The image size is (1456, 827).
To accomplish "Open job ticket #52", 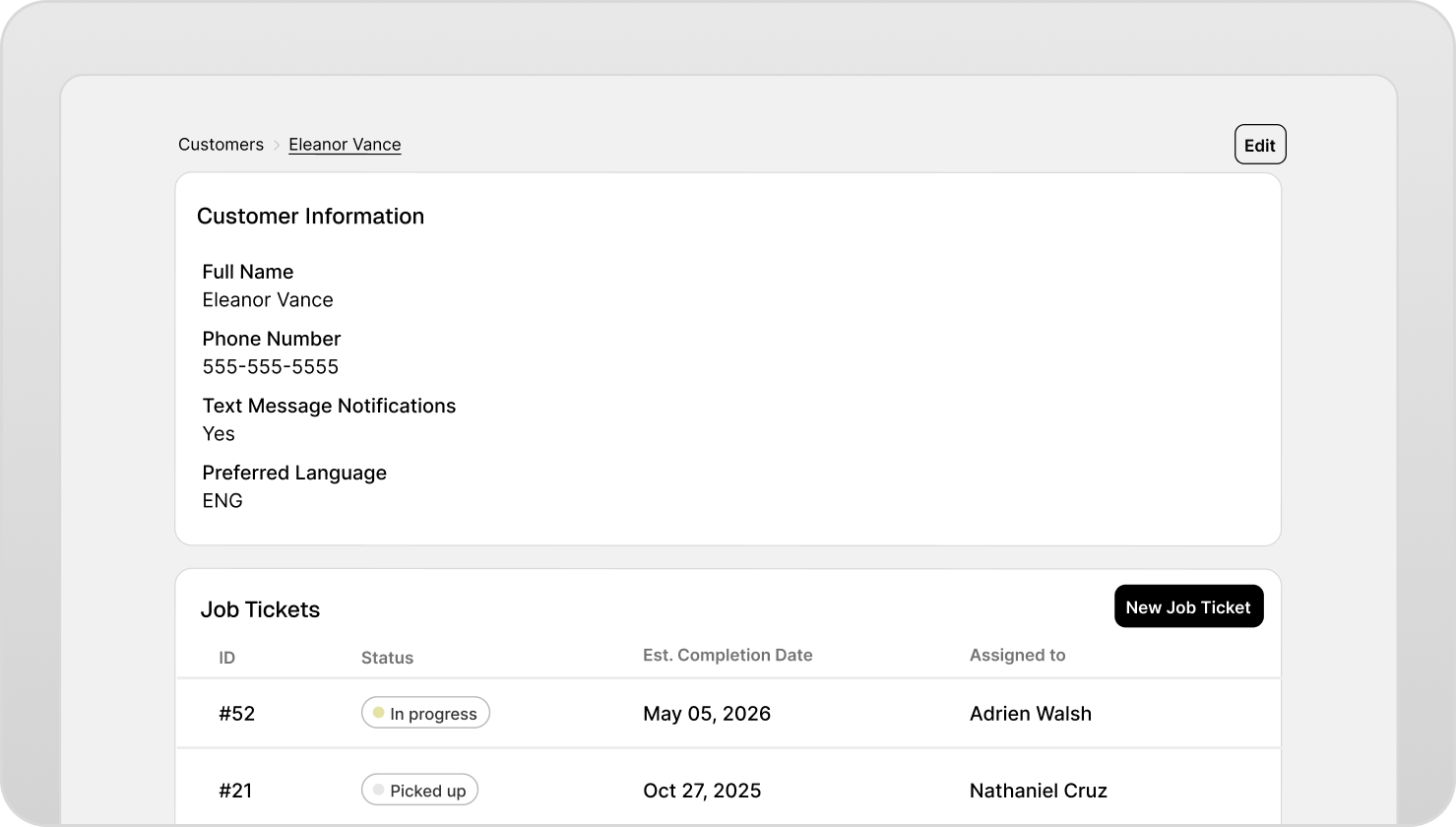I will pyautogui.click(x=237, y=713).
